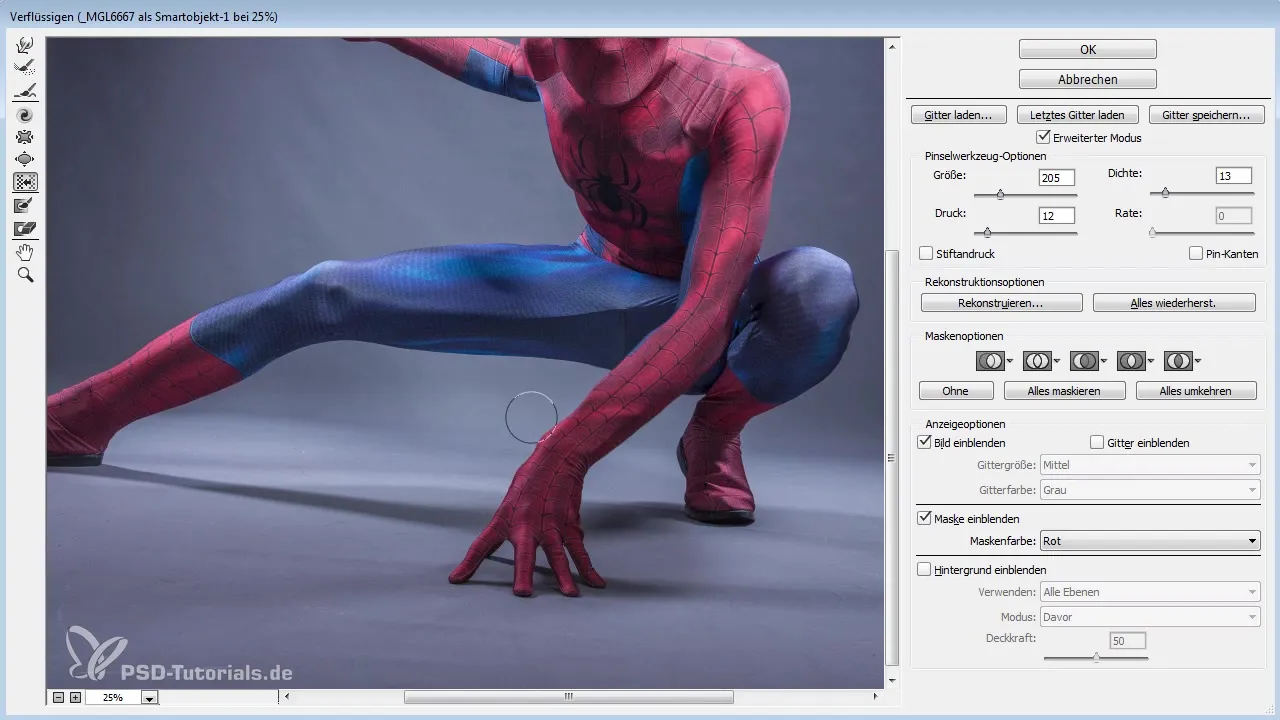The width and height of the screenshot is (1280, 720).
Task: Select the Freeze Mask tool
Action: (x=26, y=205)
